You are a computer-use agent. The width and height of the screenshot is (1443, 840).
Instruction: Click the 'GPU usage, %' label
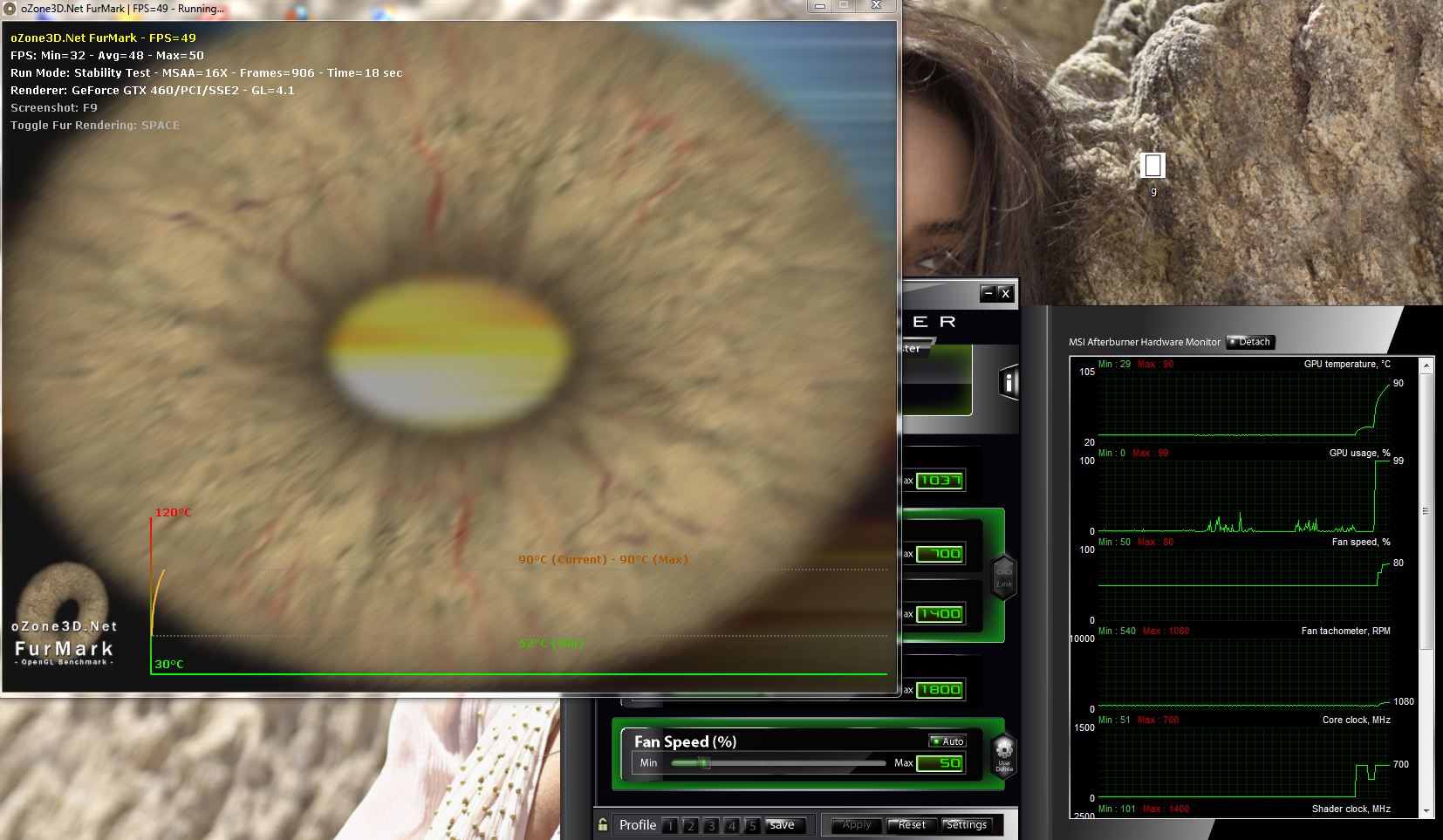1359,453
